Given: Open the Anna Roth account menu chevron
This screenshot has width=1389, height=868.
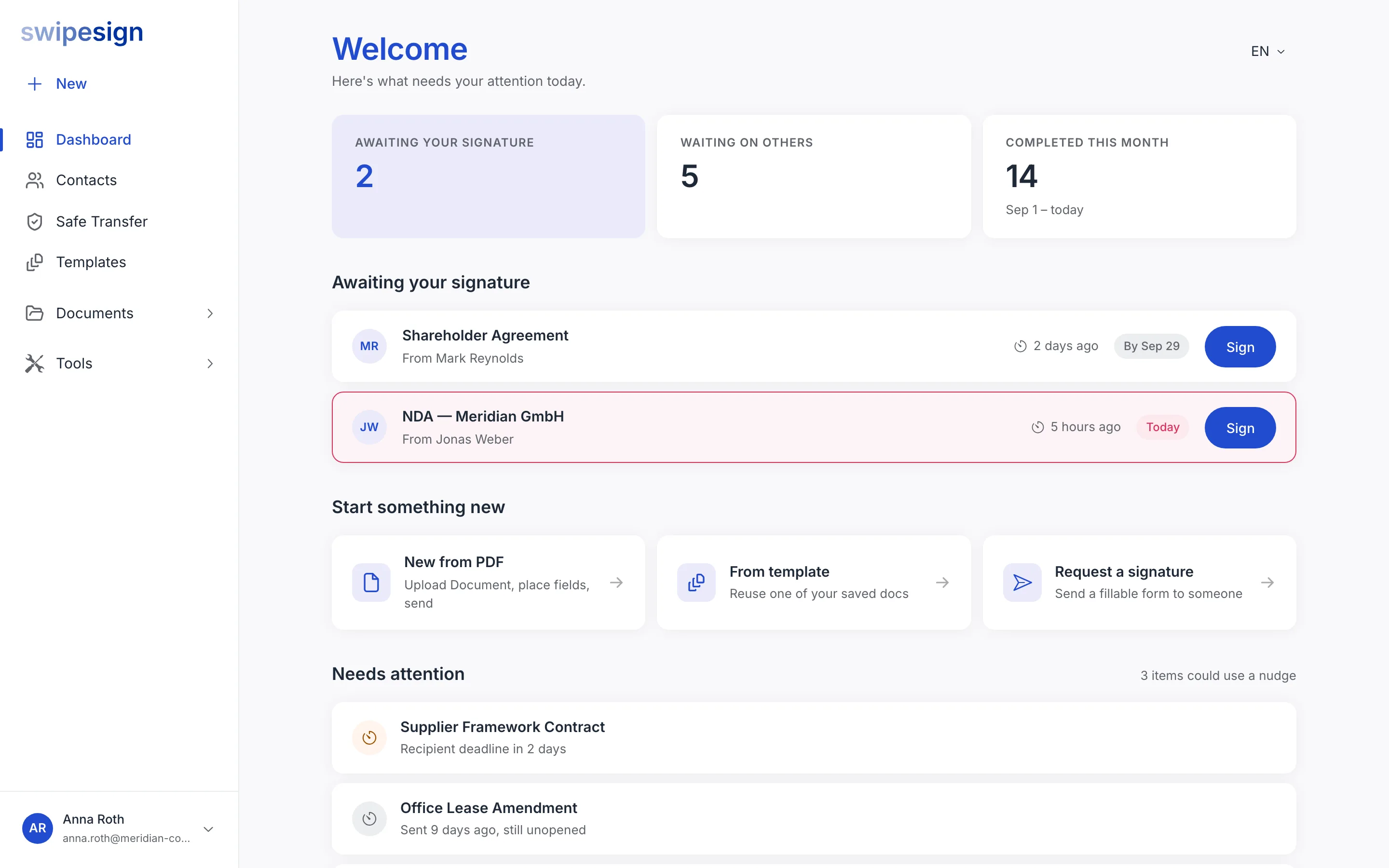Looking at the screenshot, I should [209, 829].
